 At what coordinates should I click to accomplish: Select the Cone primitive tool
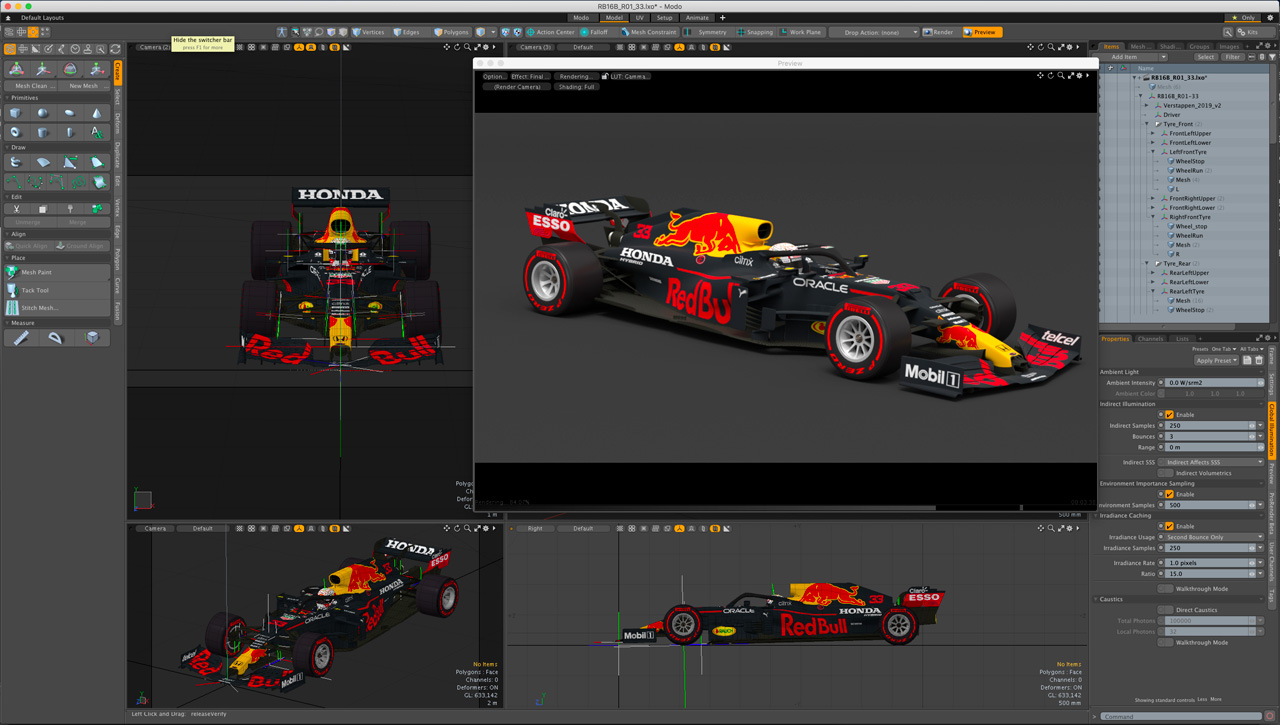pos(97,113)
